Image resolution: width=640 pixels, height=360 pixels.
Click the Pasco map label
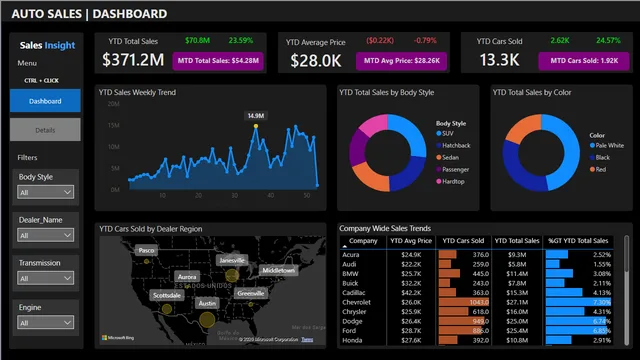click(x=146, y=250)
